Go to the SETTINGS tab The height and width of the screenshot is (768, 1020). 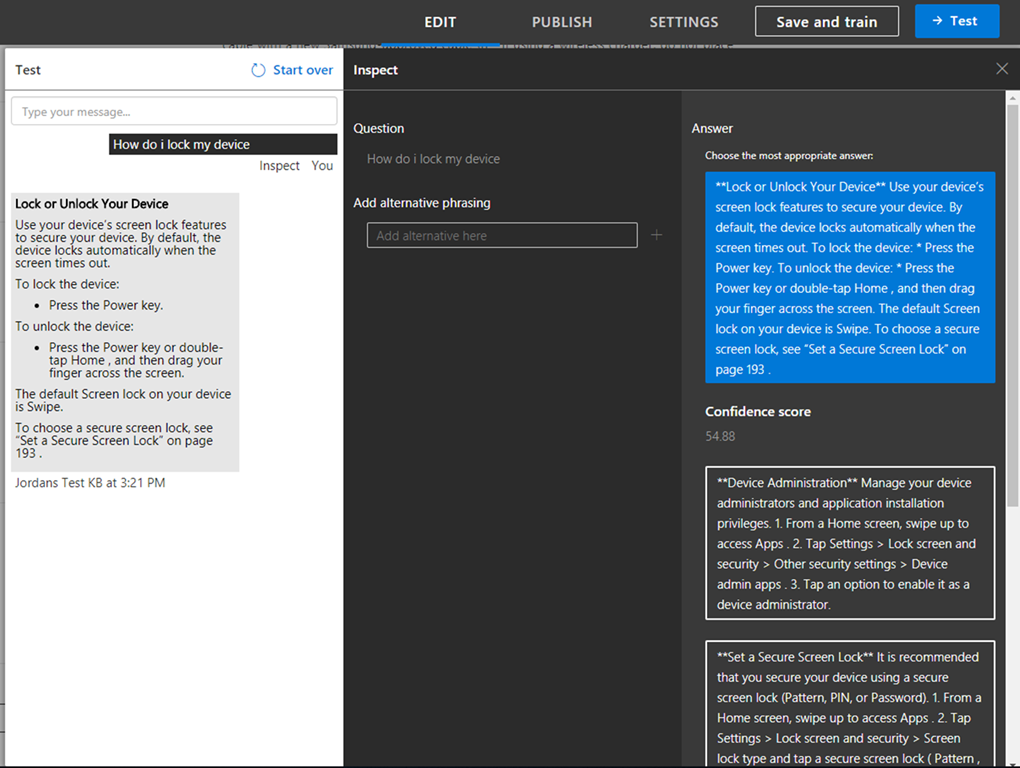683,22
